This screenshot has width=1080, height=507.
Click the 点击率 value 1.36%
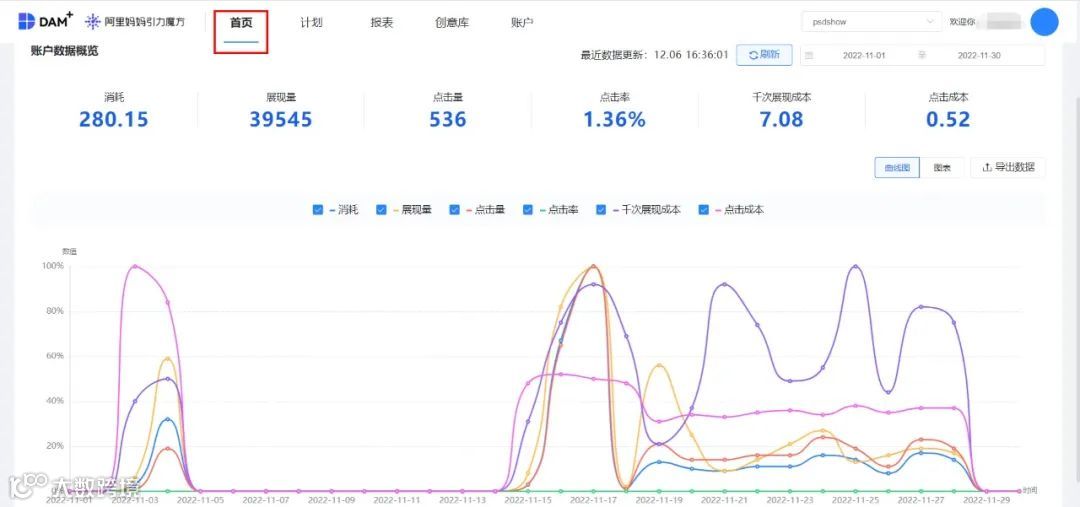(x=614, y=119)
